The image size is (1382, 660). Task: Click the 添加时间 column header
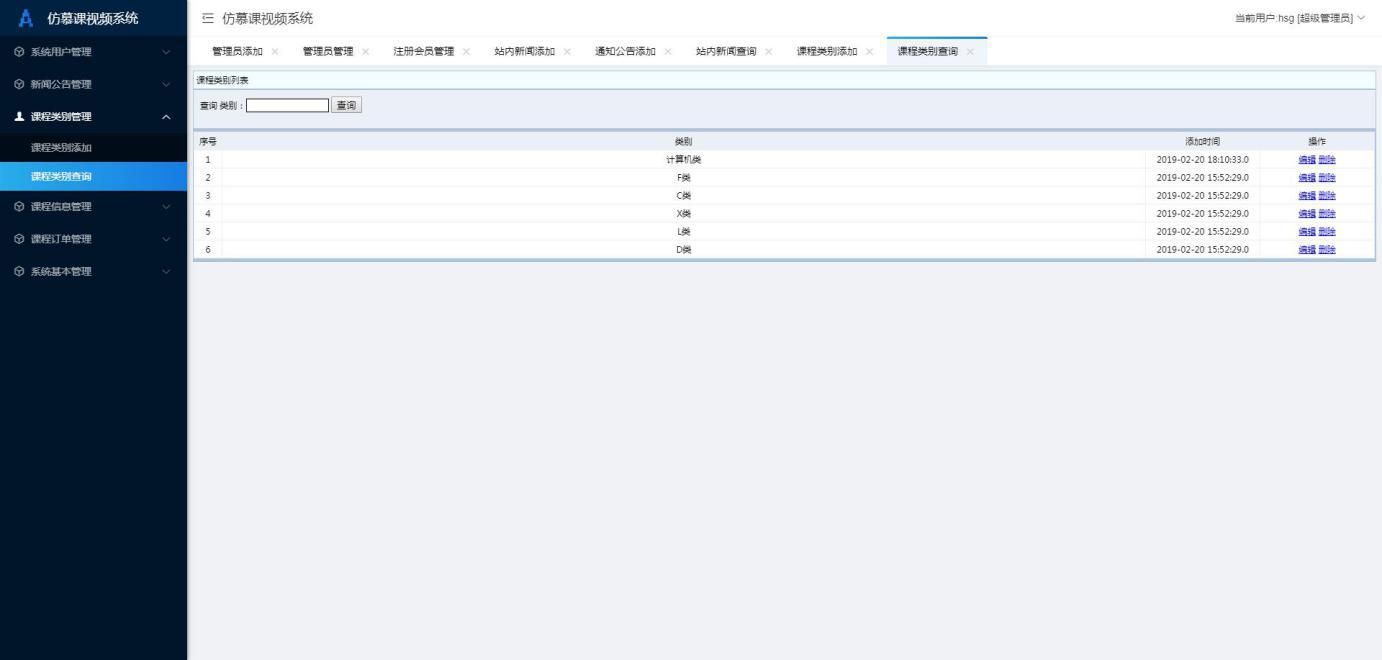[x=1202, y=142]
